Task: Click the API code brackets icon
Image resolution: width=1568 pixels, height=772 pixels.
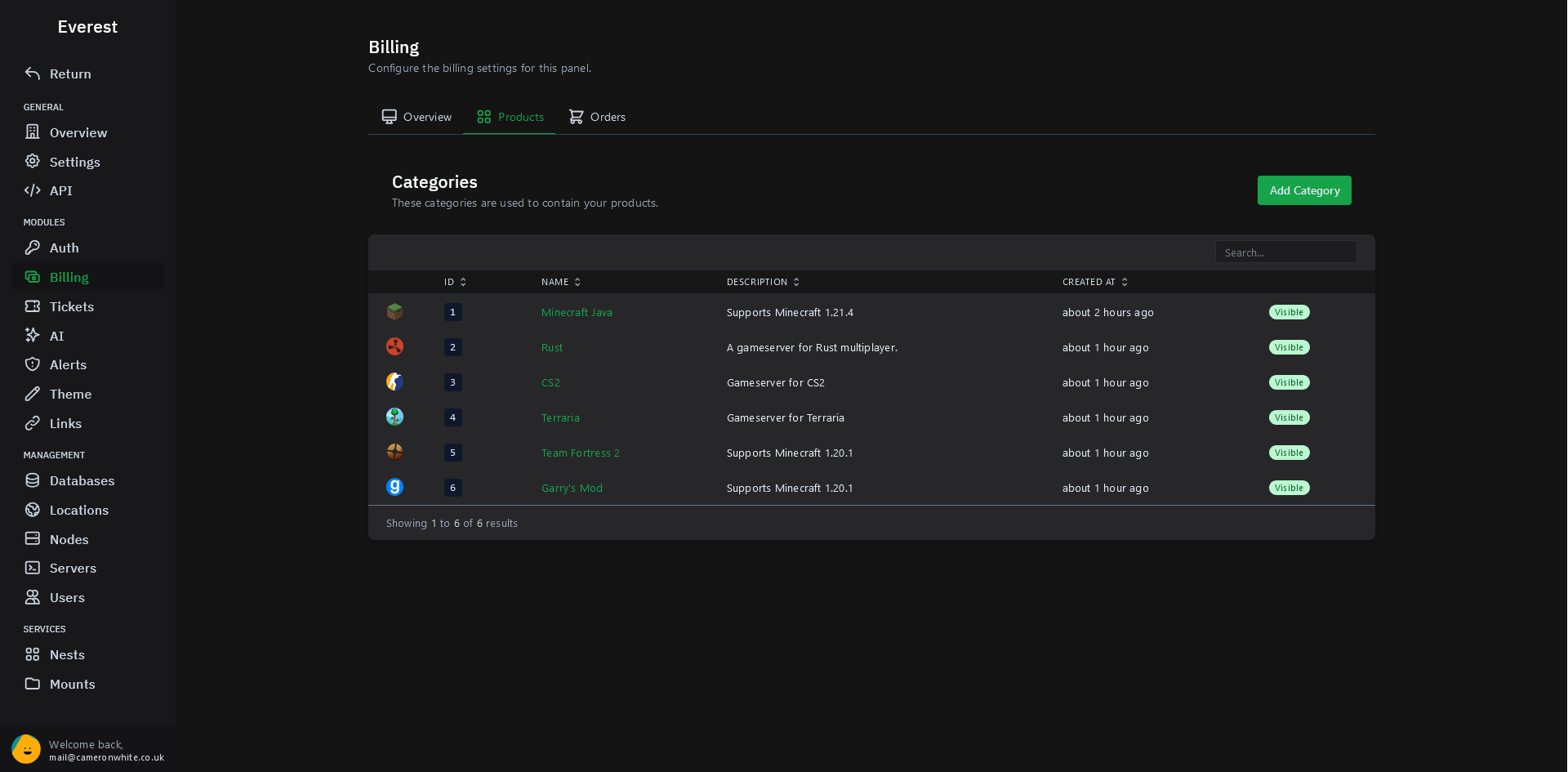Action: (x=33, y=190)
